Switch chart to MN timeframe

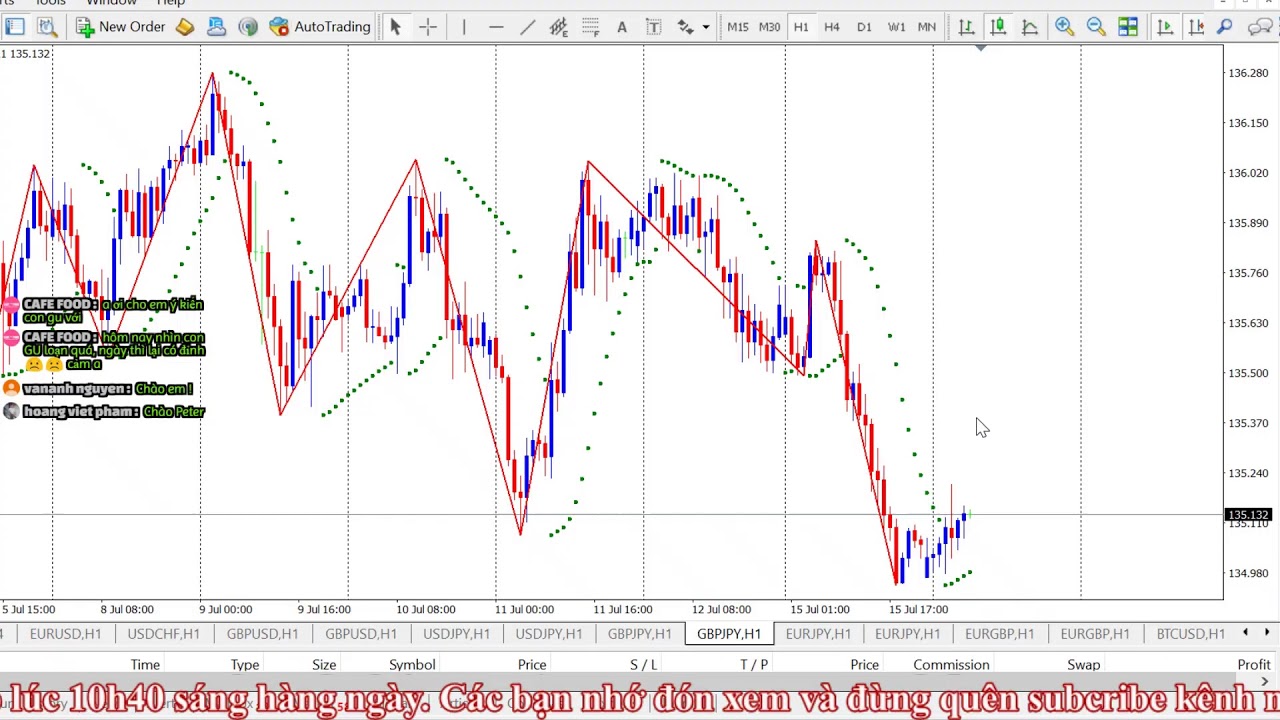(x=927, y=27)
